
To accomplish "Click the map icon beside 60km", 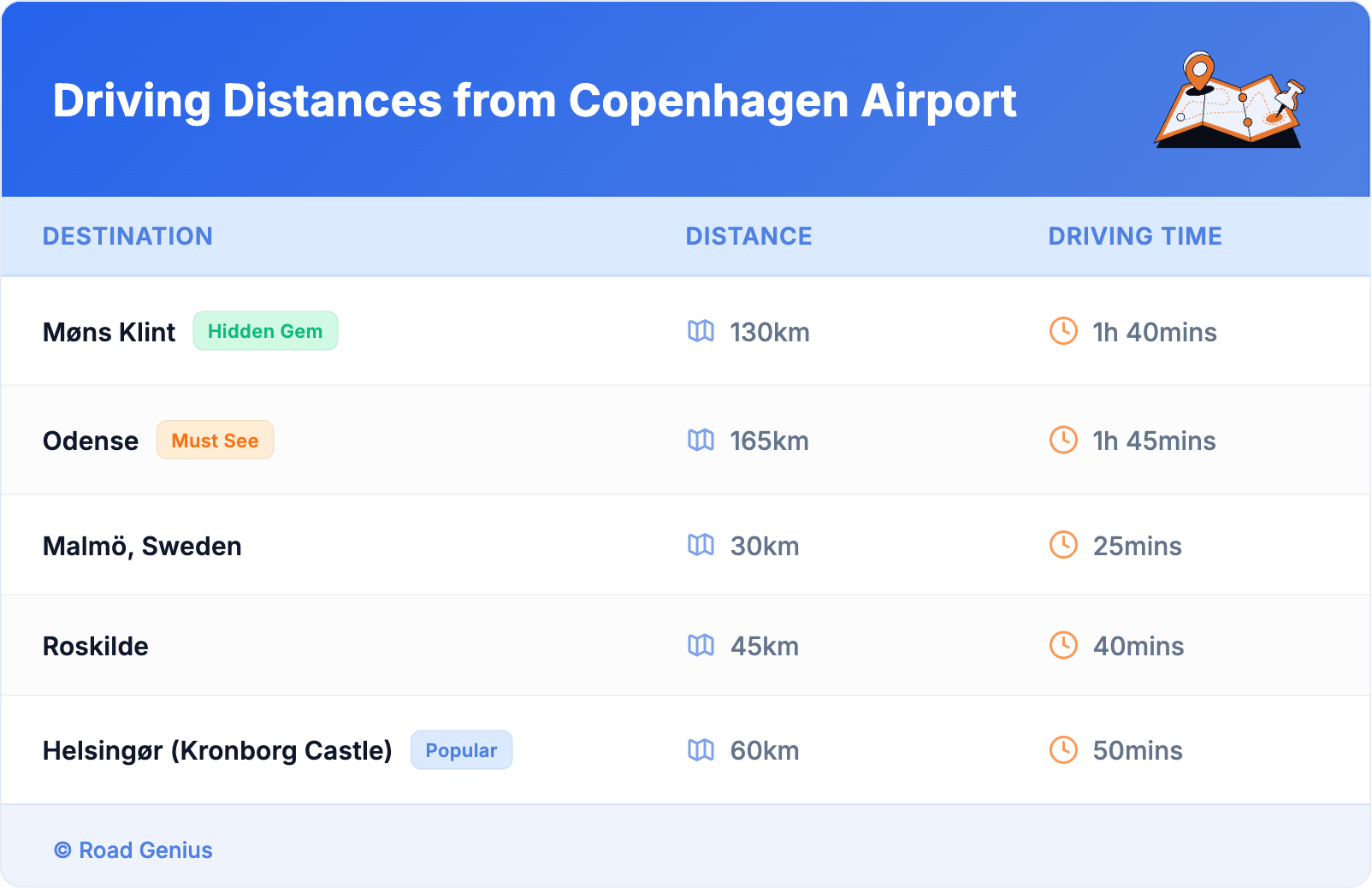I will [701, 750].
